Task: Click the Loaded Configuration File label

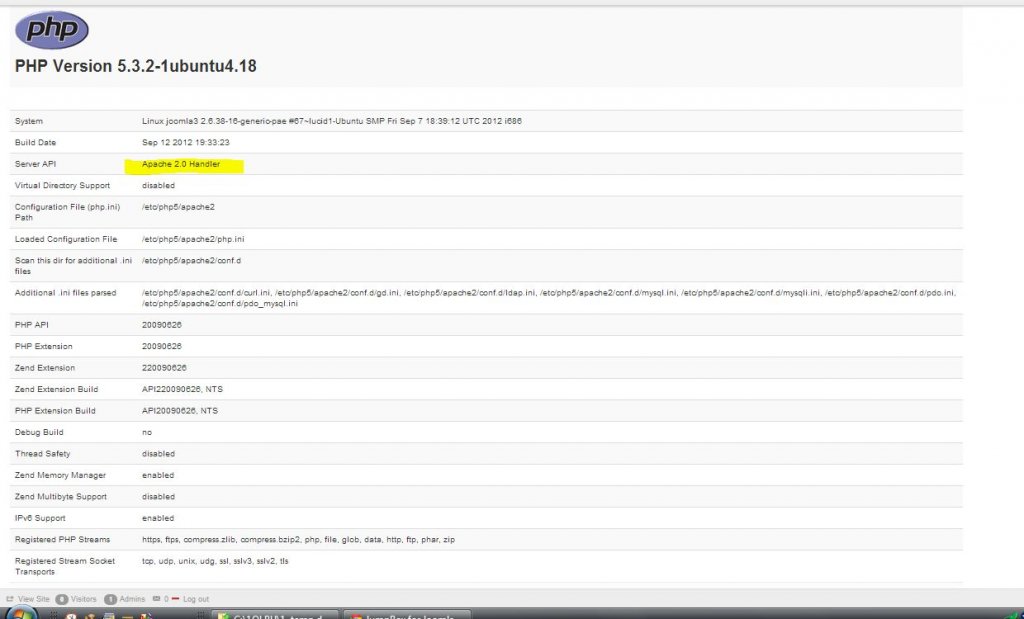Action: pos(66,239)
